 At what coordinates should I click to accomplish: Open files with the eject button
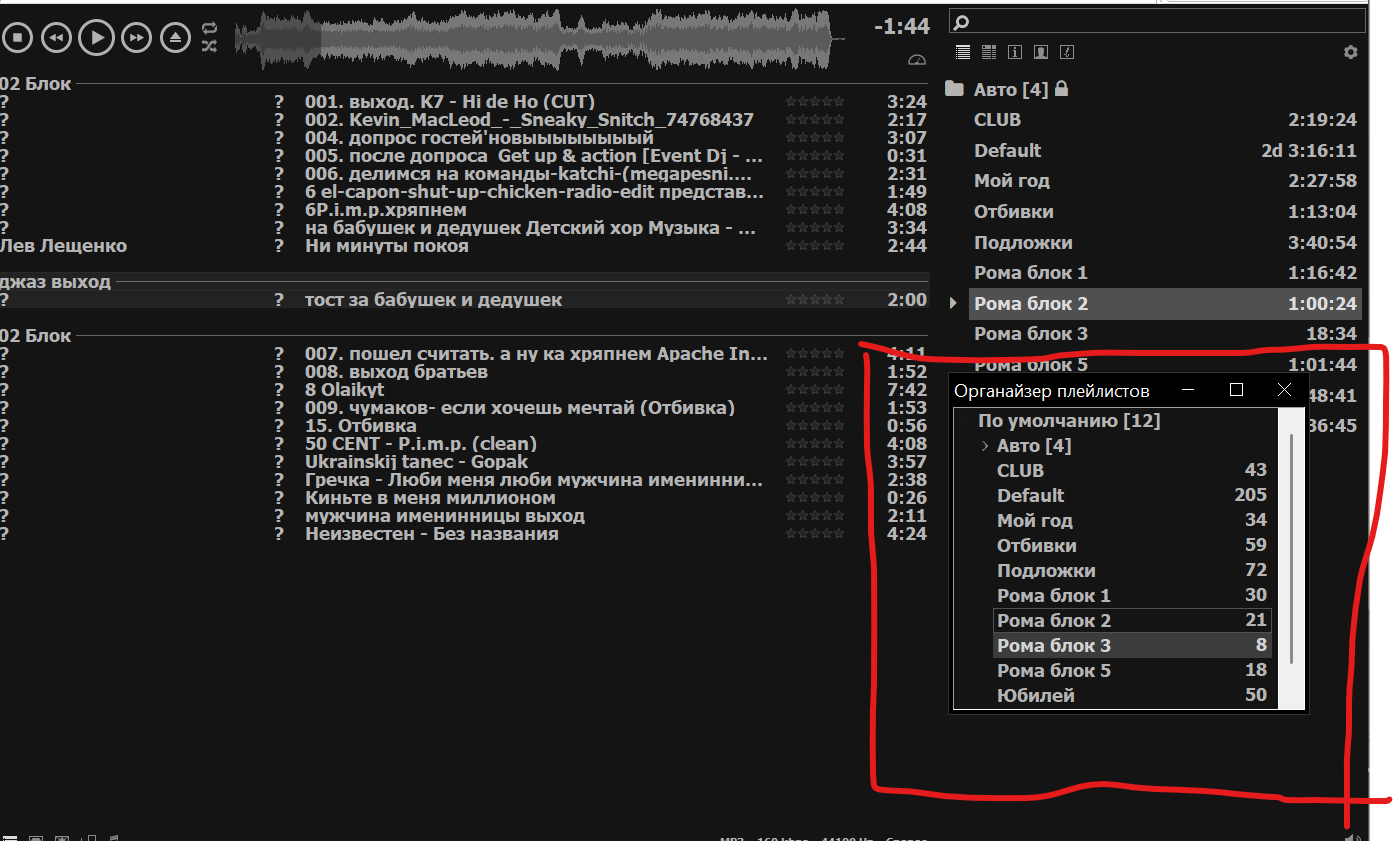[x=176, y=38]
